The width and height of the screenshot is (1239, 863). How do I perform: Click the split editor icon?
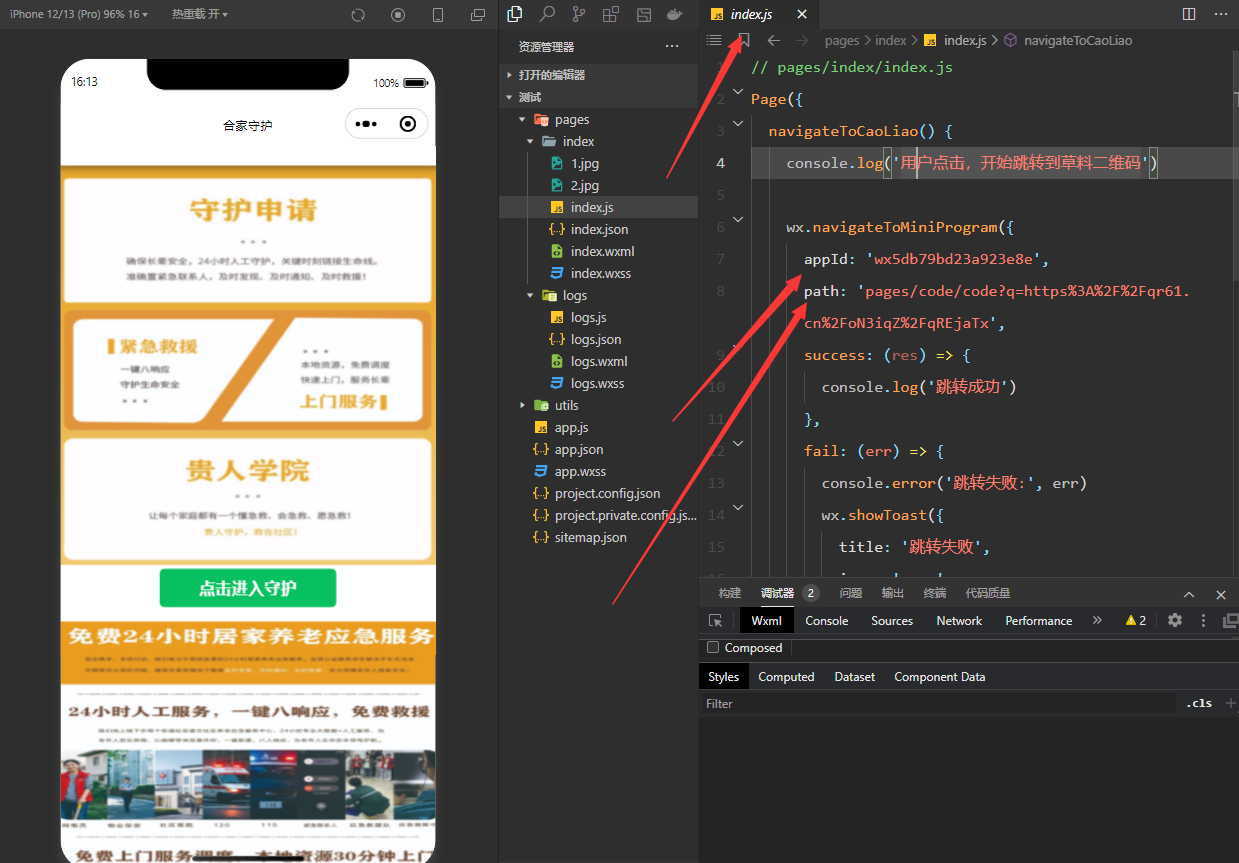coord(1189,14)
